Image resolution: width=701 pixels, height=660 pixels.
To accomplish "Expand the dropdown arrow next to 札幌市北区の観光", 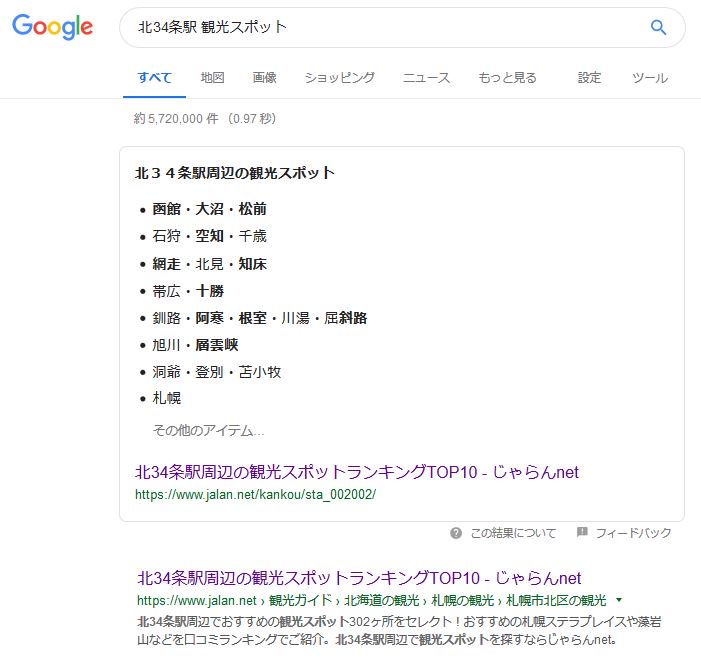I will (619, 600).
